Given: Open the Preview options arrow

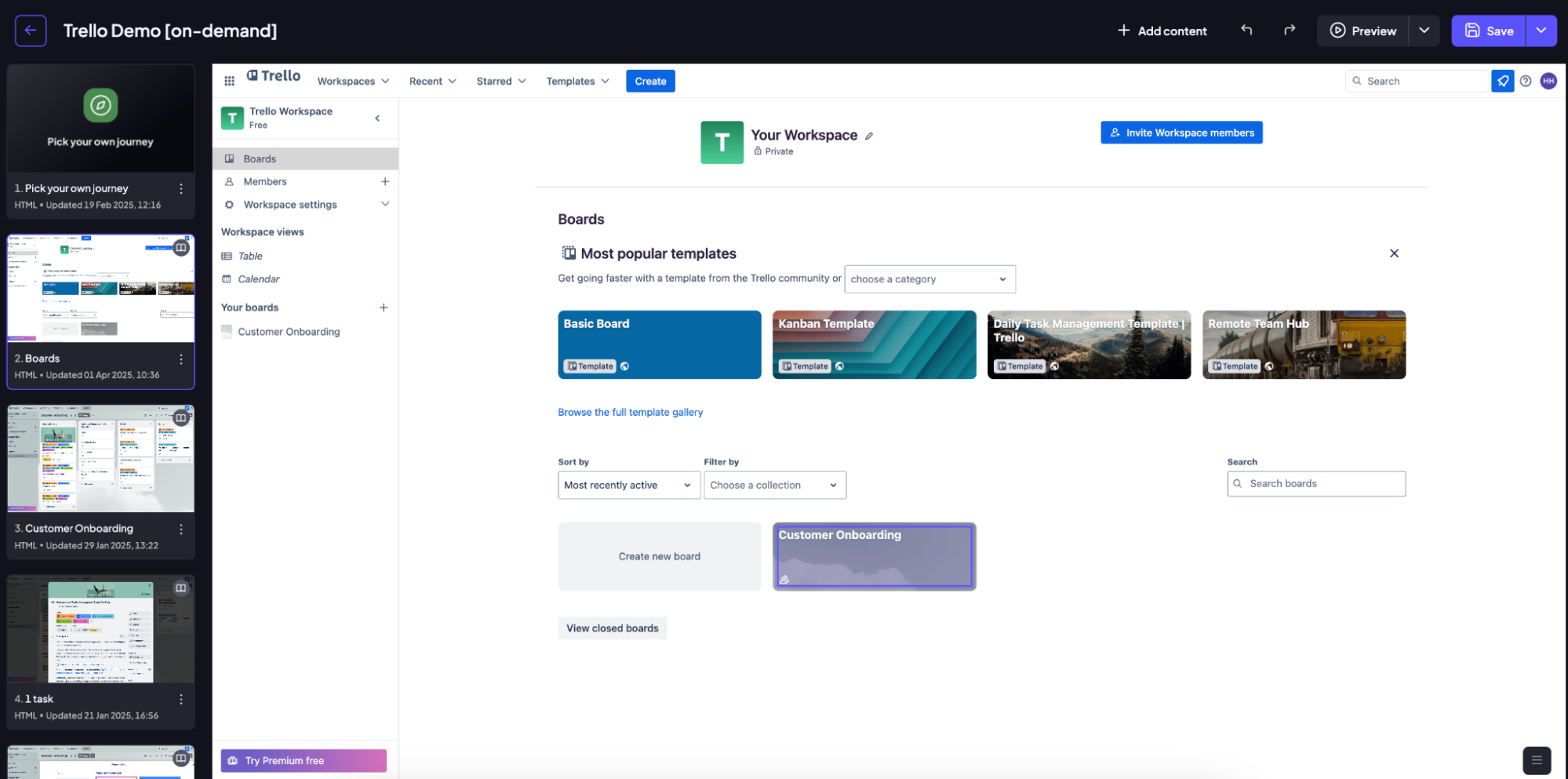Looking at the screenshot, I should (1424, 31).
